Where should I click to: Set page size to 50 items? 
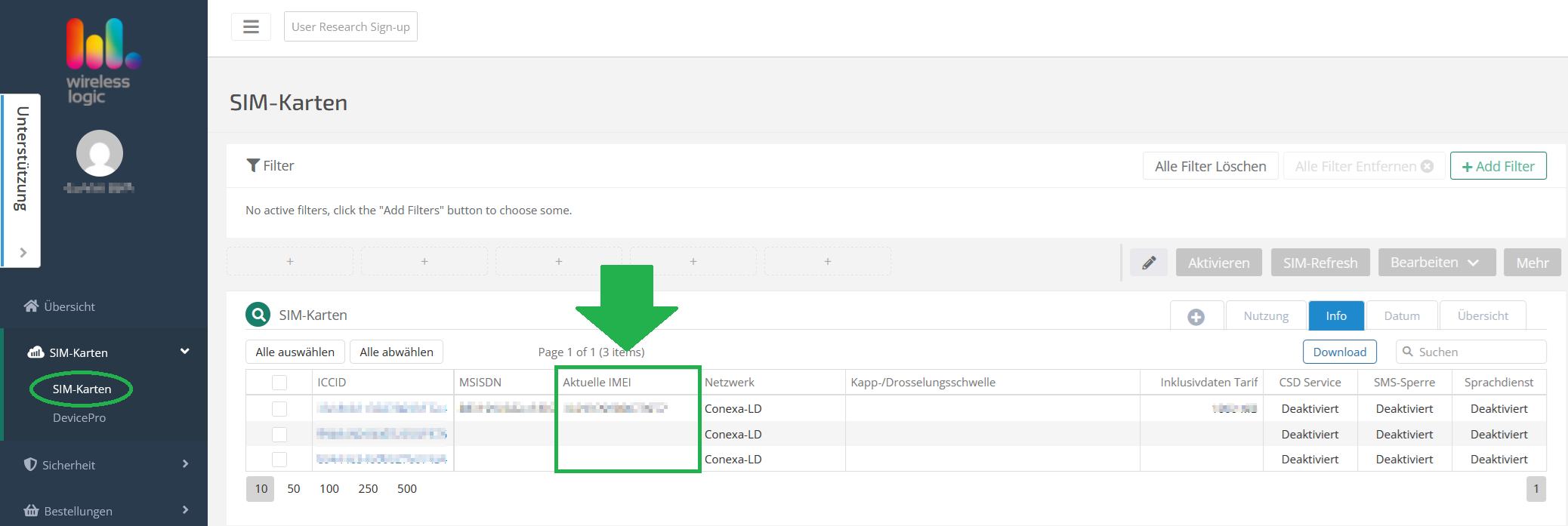click(x=294, y=489)
